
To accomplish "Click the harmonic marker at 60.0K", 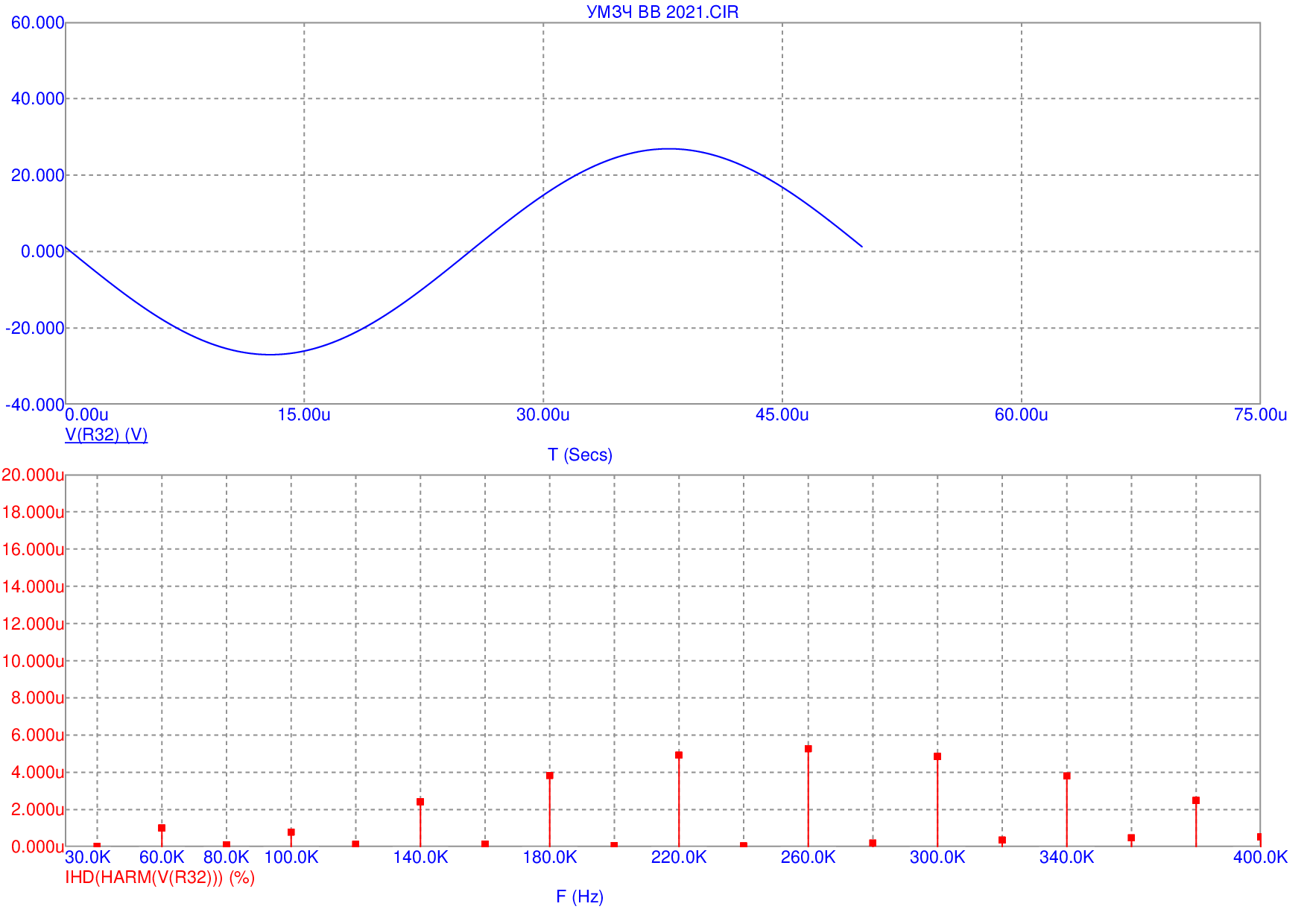I will [x=162, y=828].
